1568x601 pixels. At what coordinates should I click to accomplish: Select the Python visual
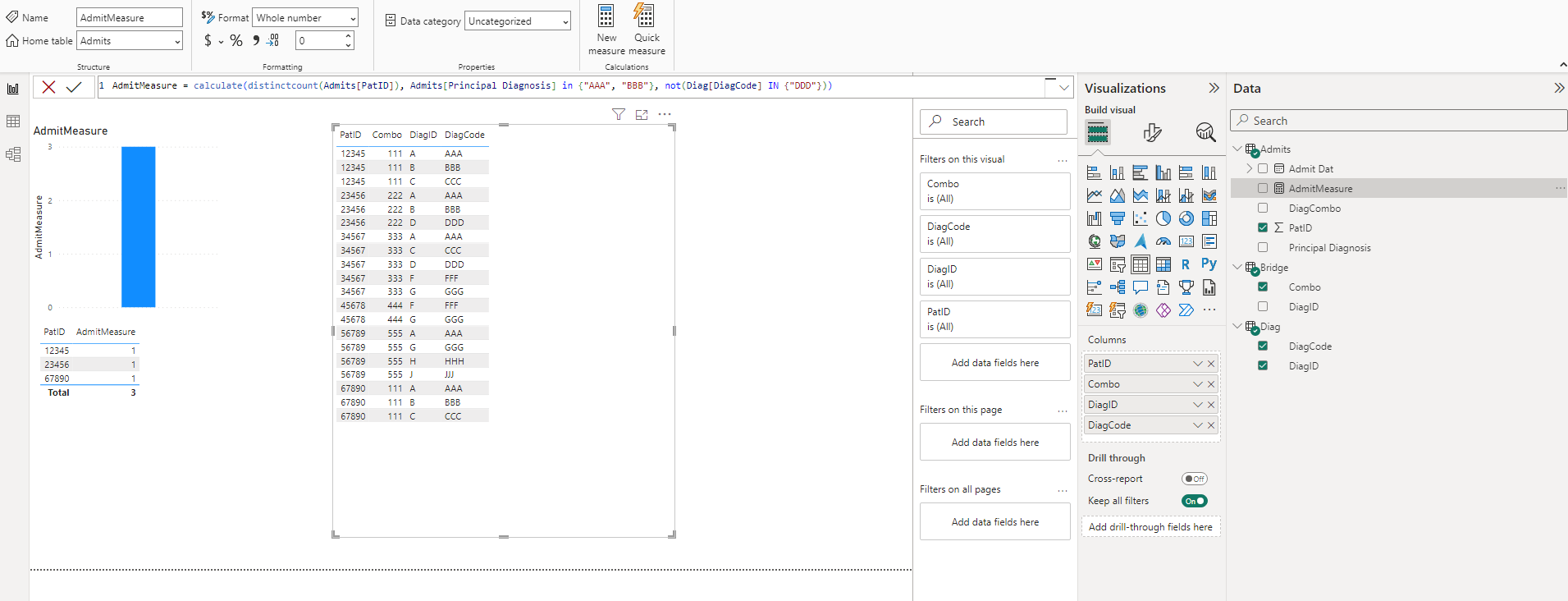click(x=1209, y=264)
